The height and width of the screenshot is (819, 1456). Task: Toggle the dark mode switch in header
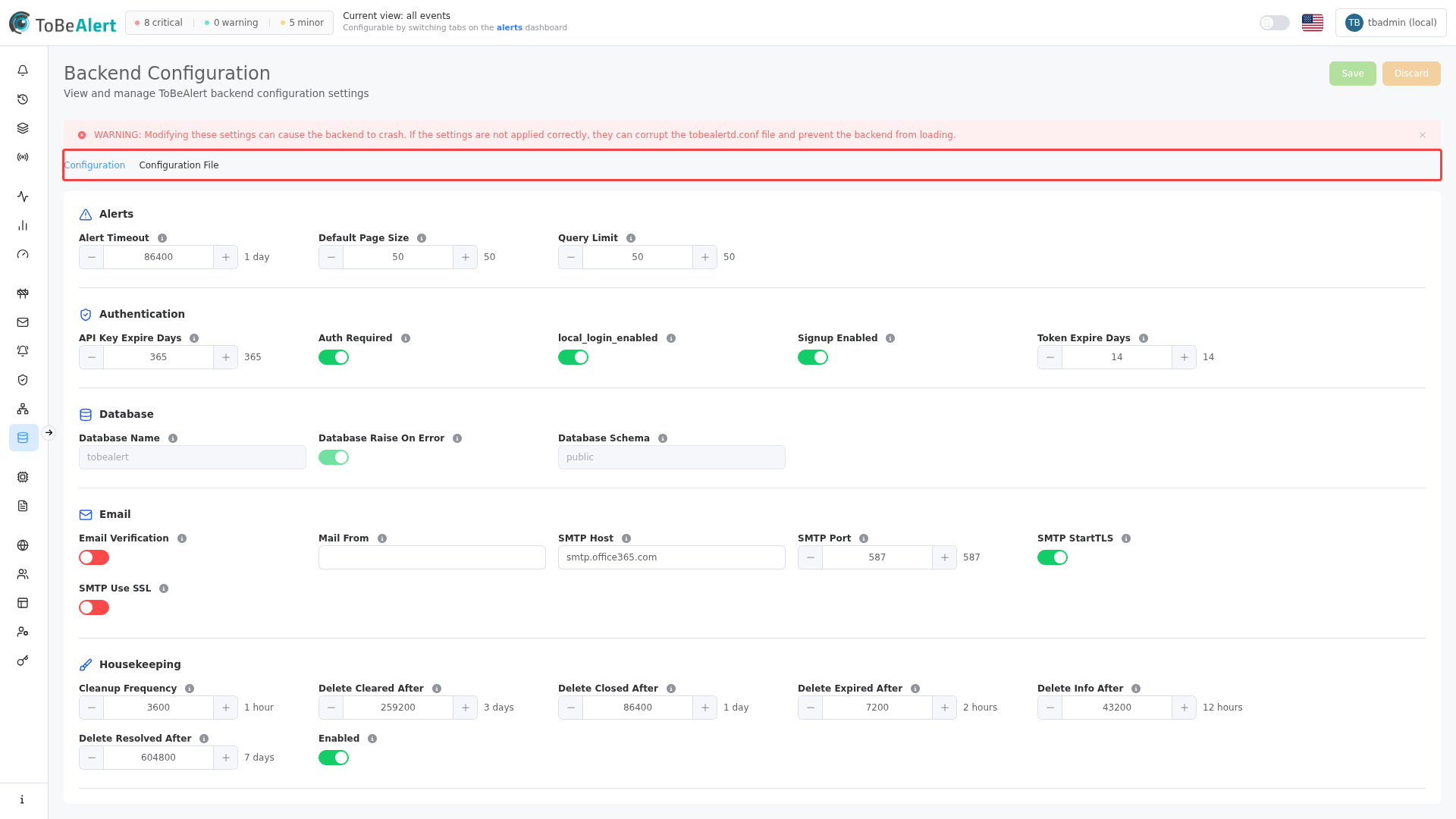1275,23
